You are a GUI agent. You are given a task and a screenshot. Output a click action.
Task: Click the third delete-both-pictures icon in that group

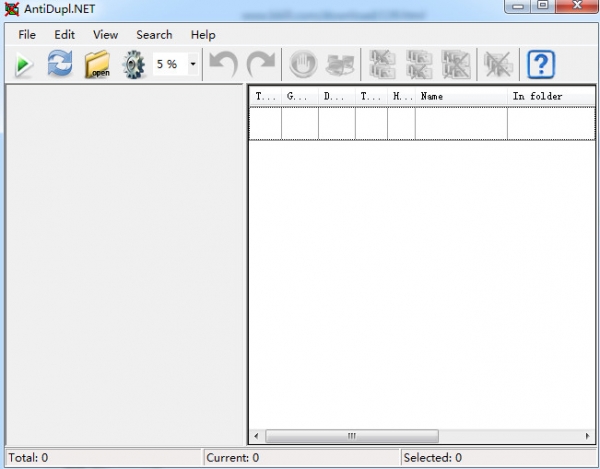click(x=455, y=64)
